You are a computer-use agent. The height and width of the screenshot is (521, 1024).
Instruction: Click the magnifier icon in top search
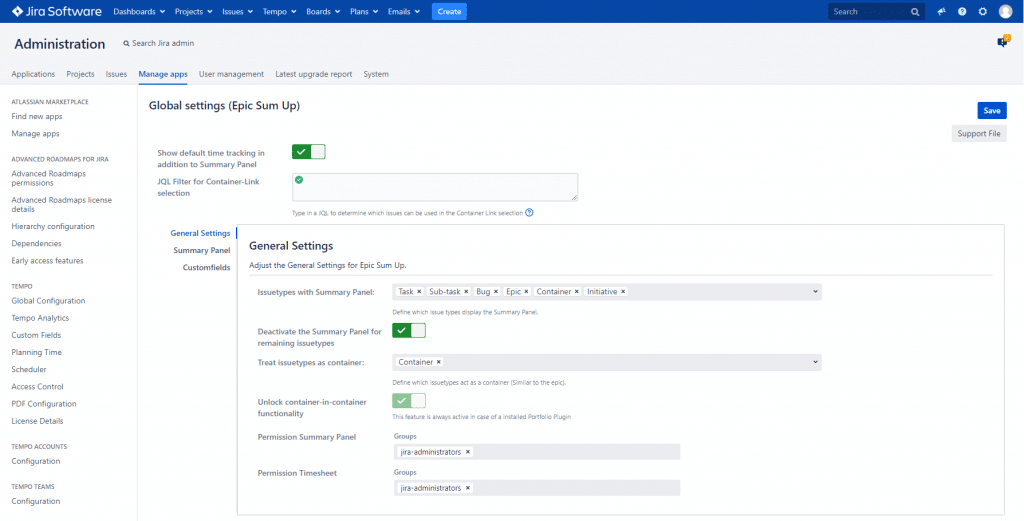coord(915,12)
